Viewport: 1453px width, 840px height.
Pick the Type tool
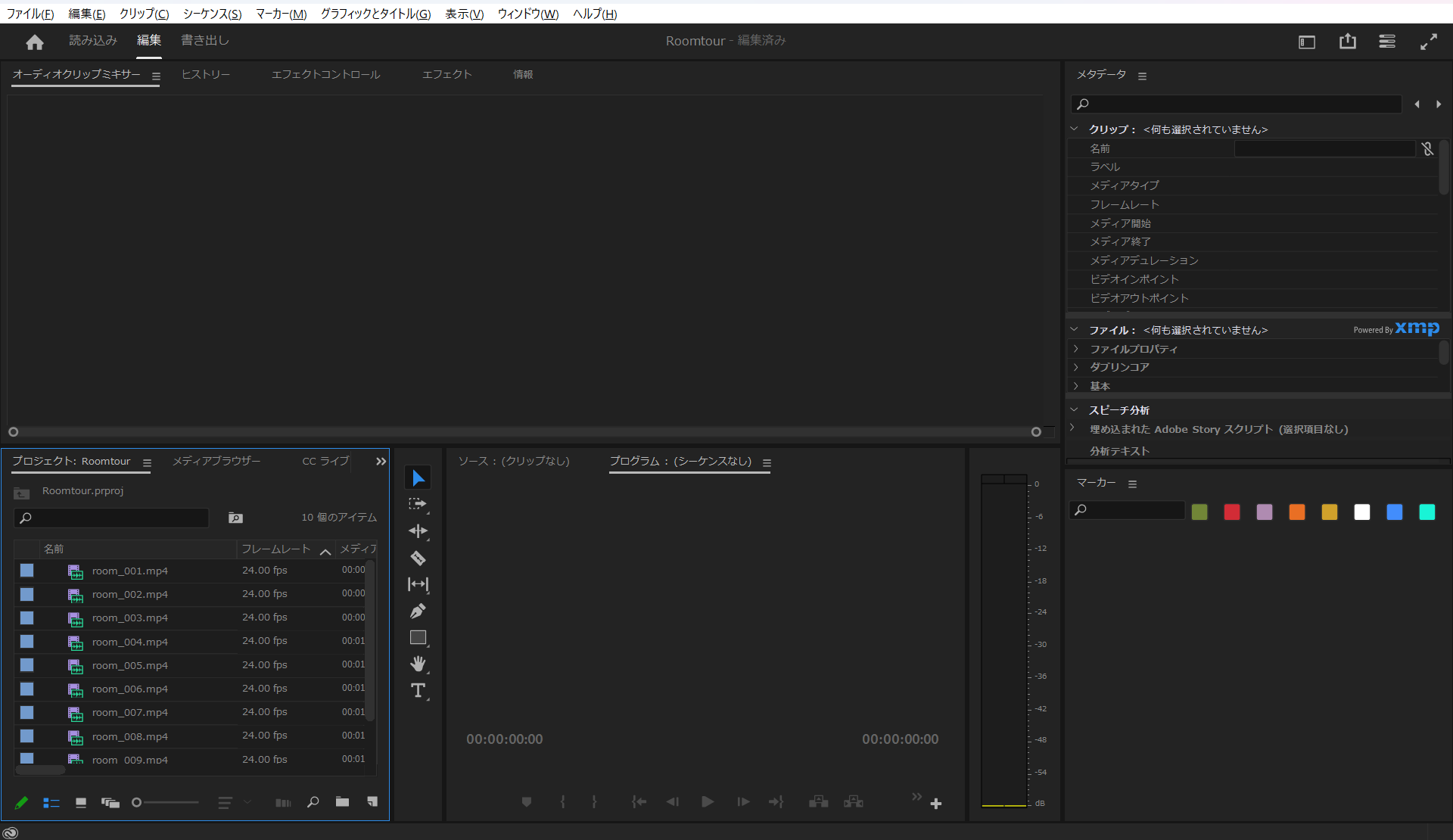point(418,690)
